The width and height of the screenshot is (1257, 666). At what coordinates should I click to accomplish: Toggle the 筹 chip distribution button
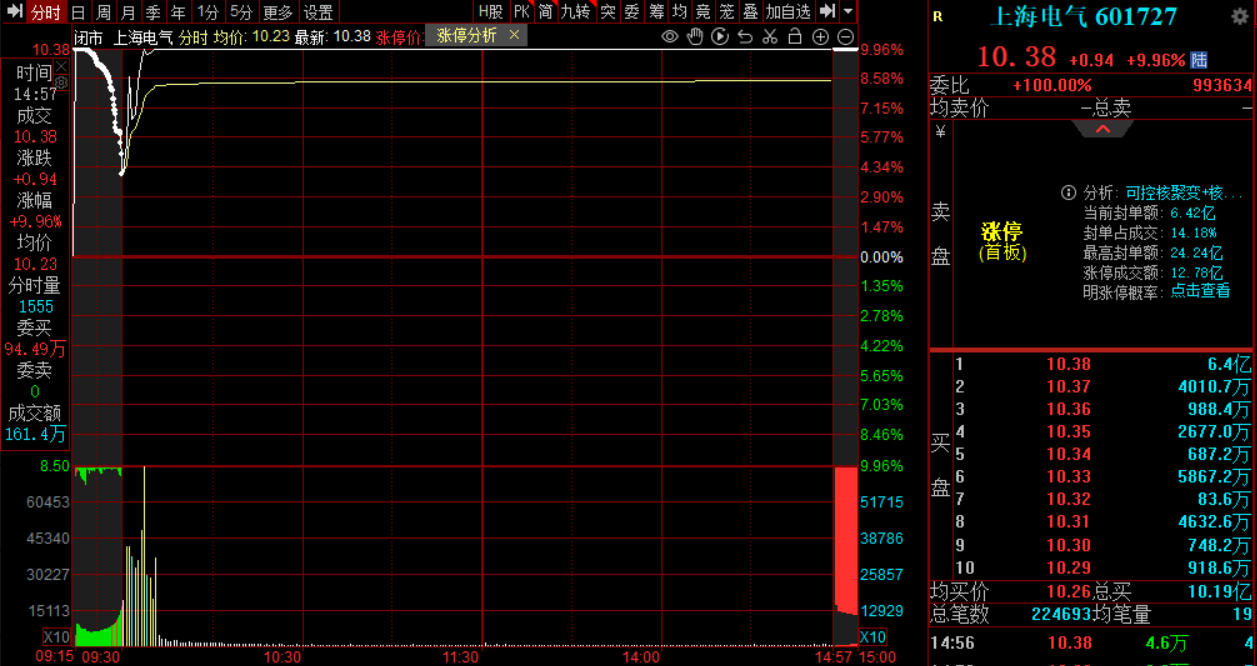[x=656, y=12]
